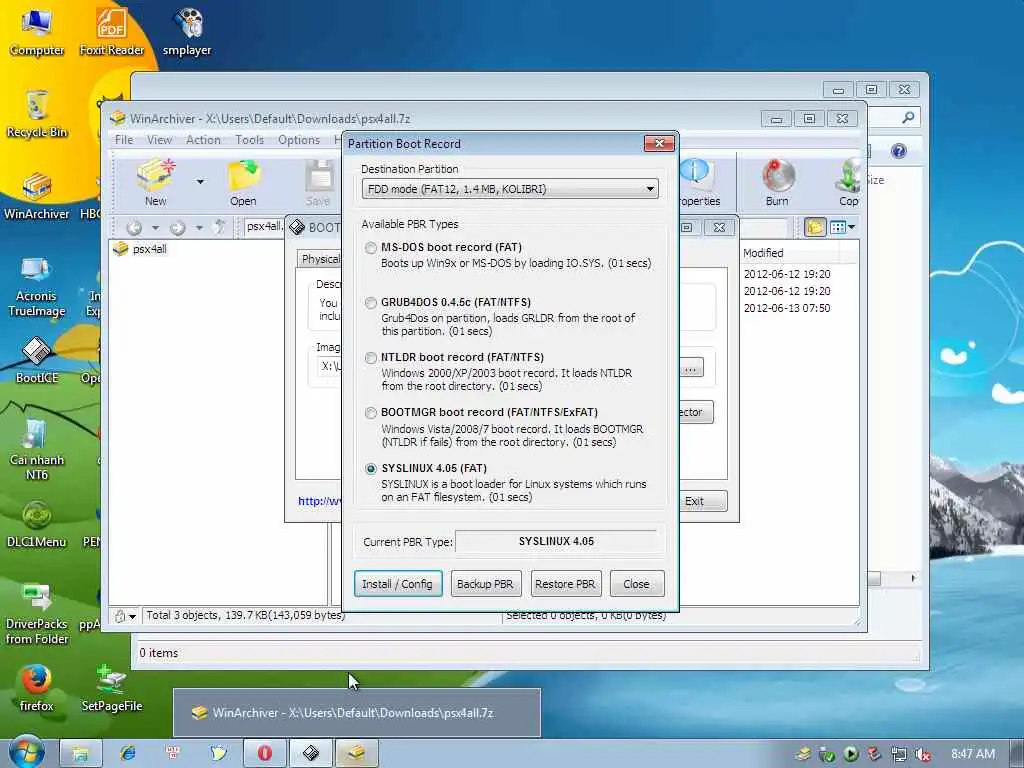Click the horizontal scrollbar right arrow
The image size is (1024, 768).
tap(913, 578)
